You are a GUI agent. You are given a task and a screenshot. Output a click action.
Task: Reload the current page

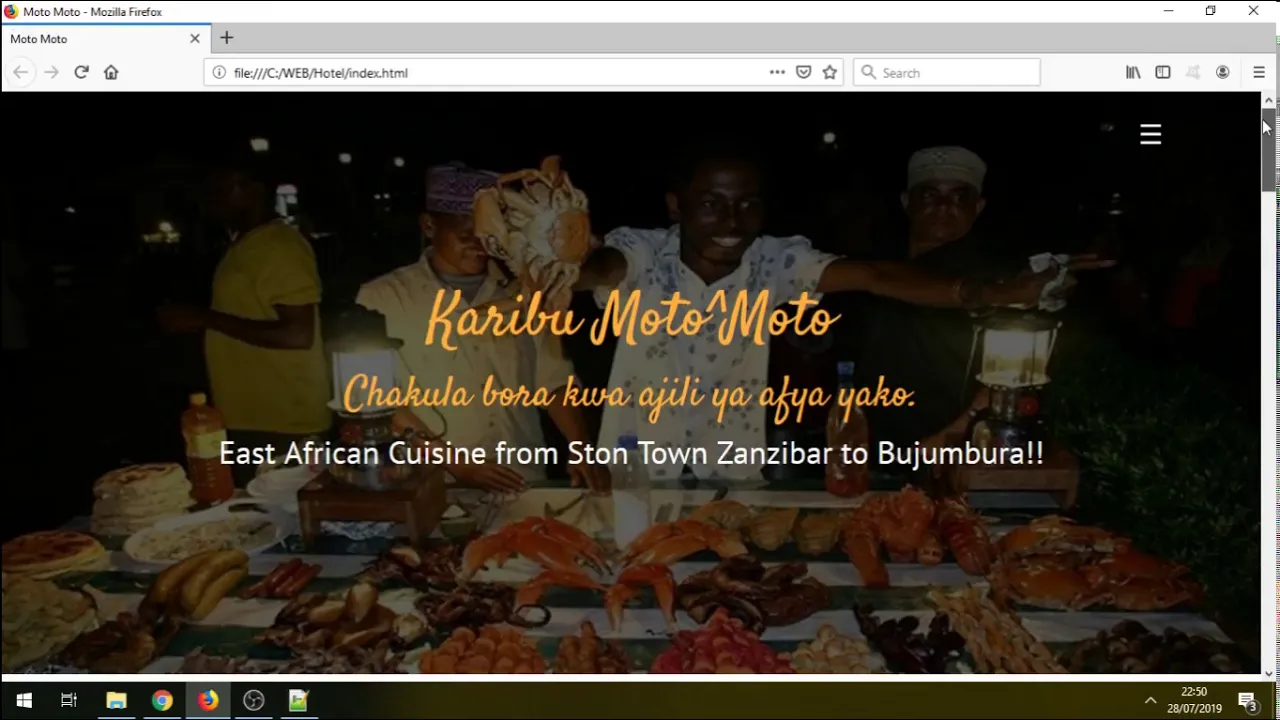pos(81,72)
